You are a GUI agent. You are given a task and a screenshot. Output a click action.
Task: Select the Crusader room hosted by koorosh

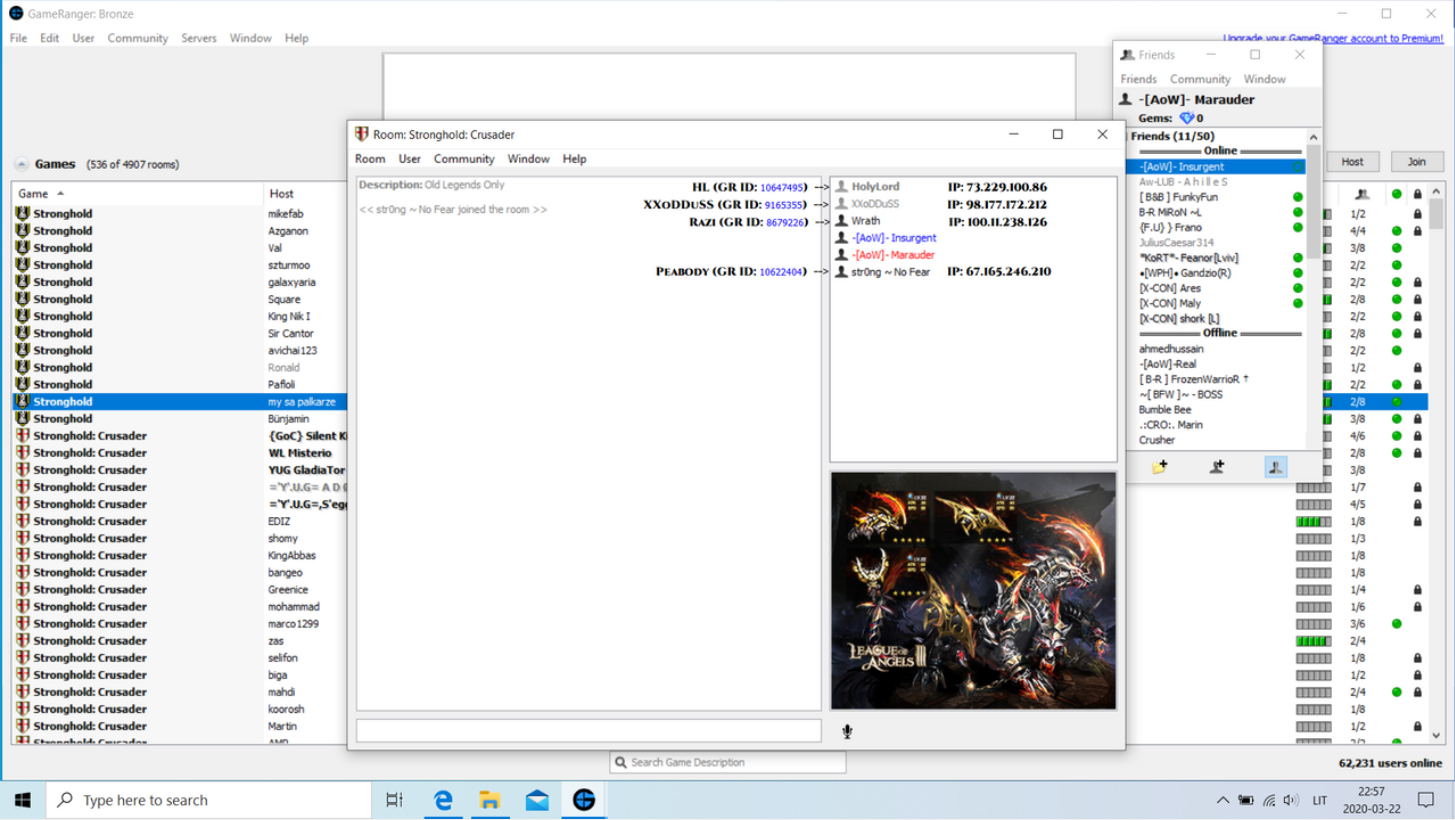180,709
